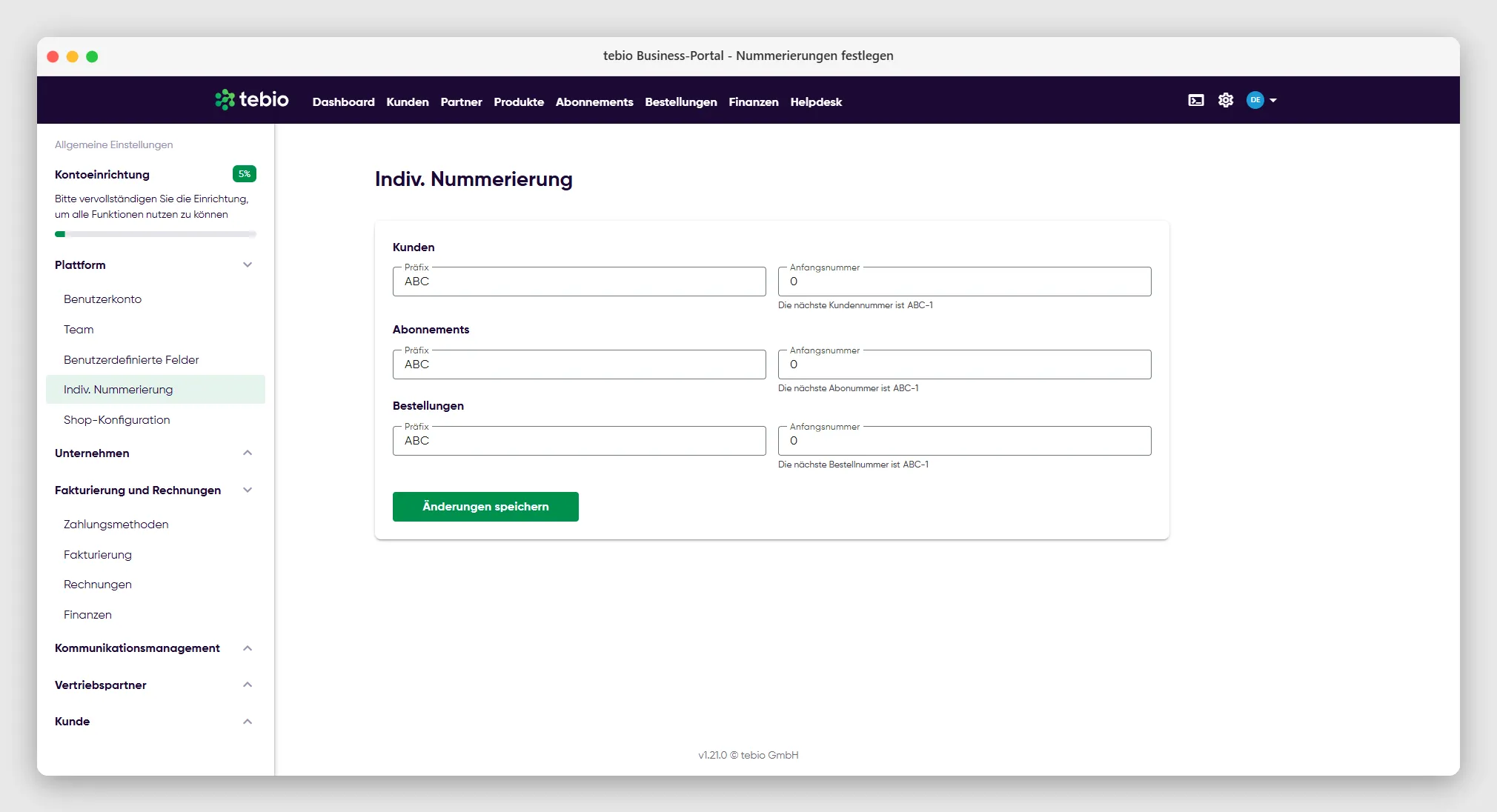Screen dimensions: 1497x812
Task: Focus the Abonnements Präfix field
Action: tap(580, 365)
